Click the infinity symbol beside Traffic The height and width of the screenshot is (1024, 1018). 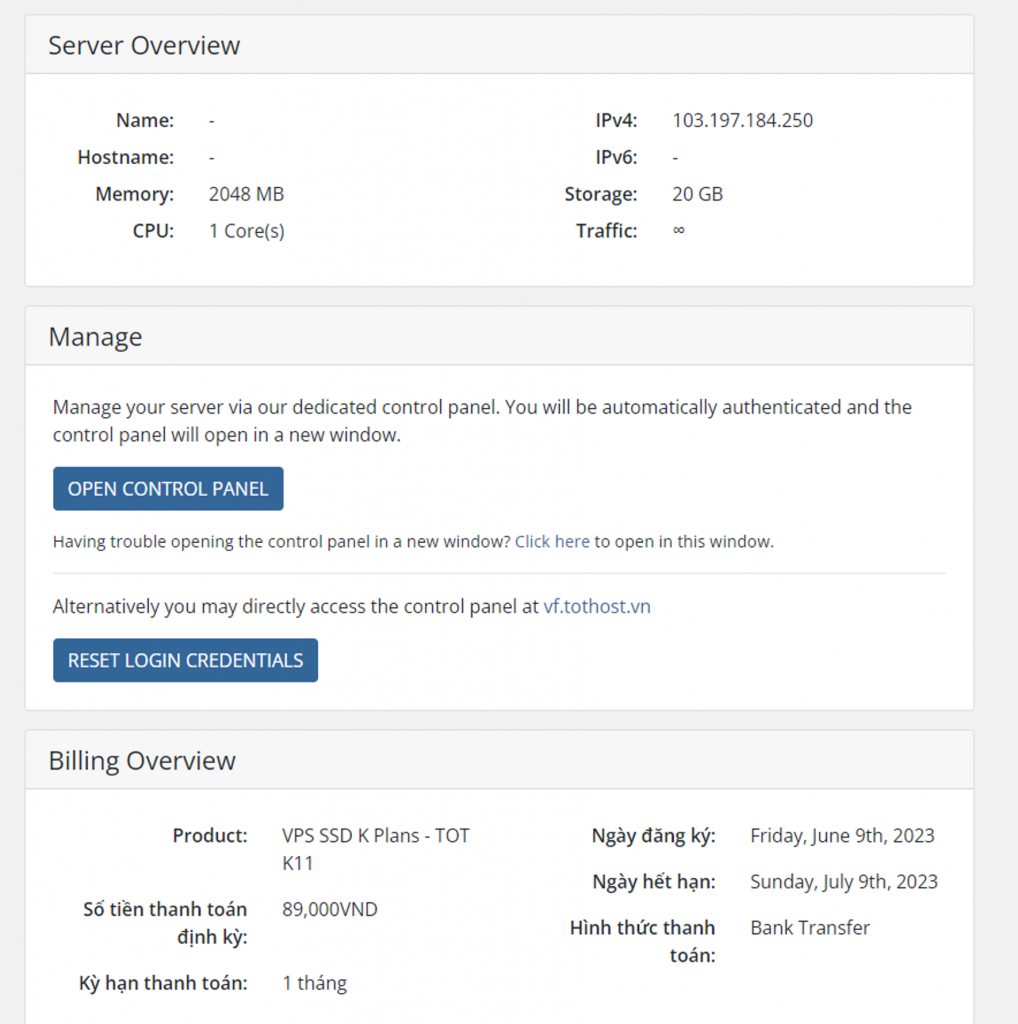(679, 230)
